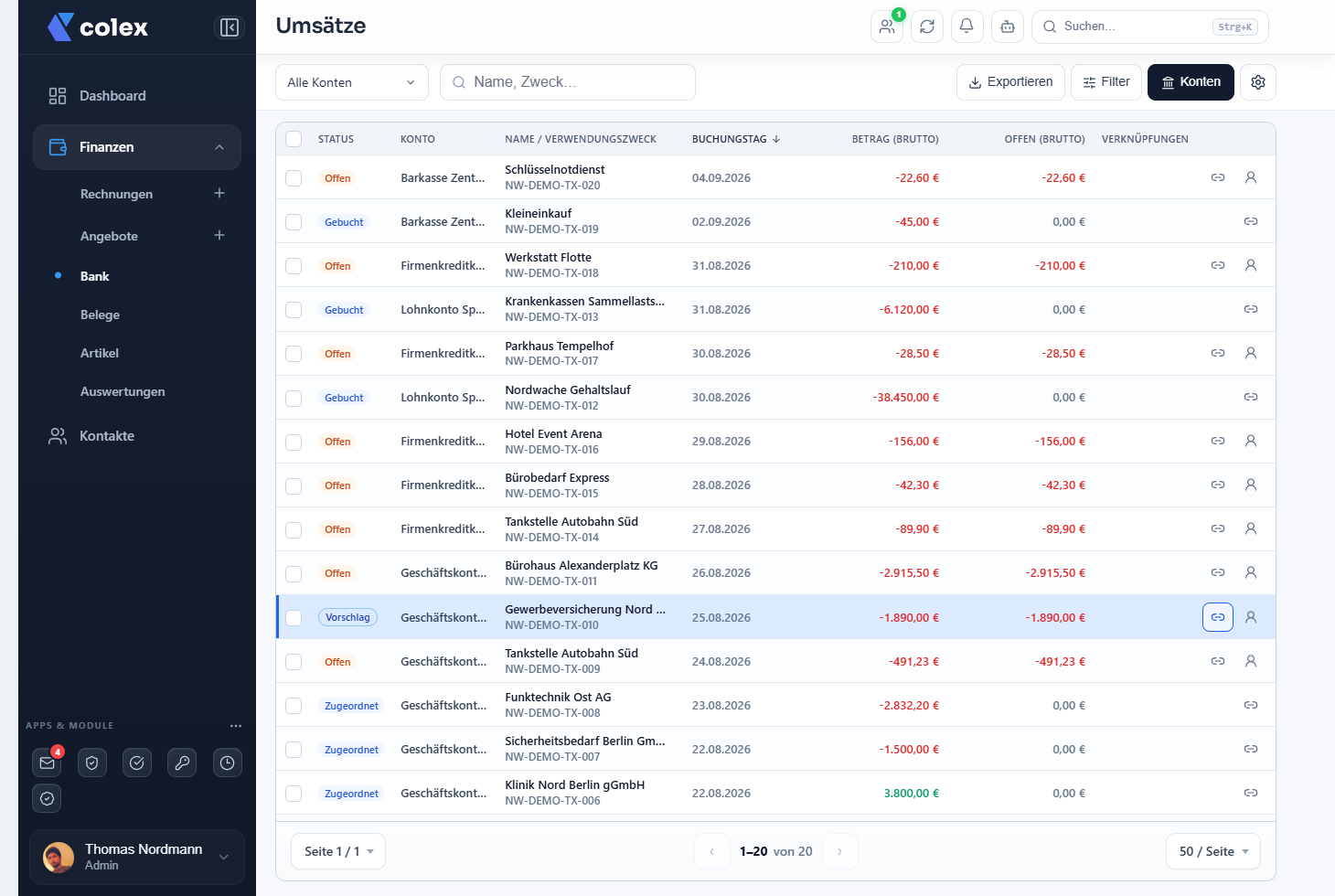The height and width of the screenshot is (896, 1335).
Task: Click the Name, Zweck search field
Action: [568, 82]
